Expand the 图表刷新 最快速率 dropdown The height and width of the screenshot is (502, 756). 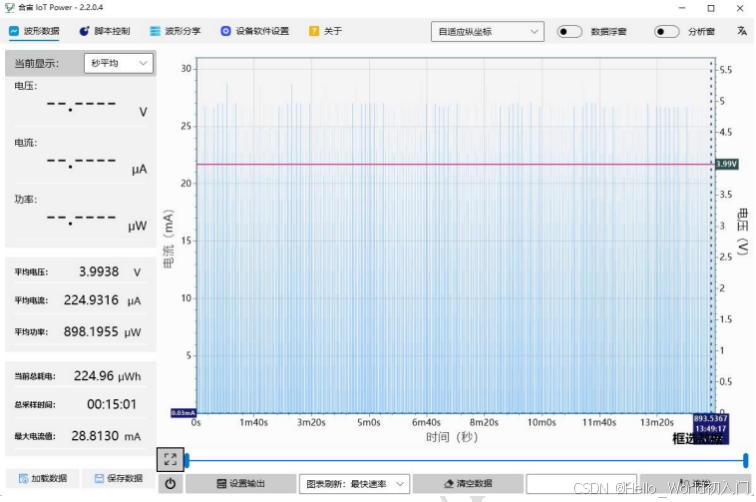click(354, 484)
